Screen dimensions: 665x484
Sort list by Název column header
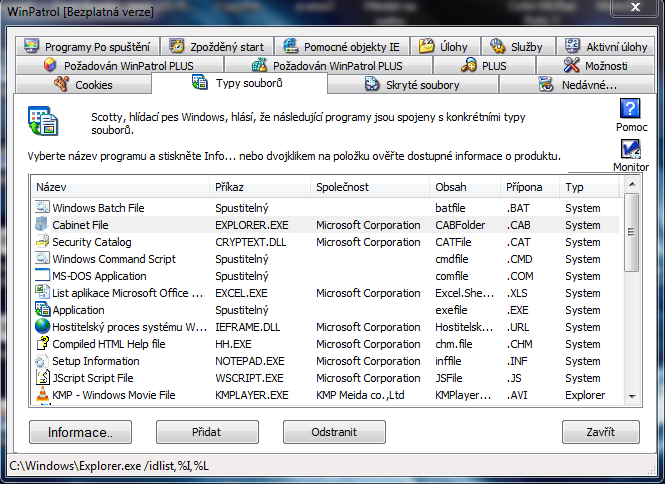(120, 187)
